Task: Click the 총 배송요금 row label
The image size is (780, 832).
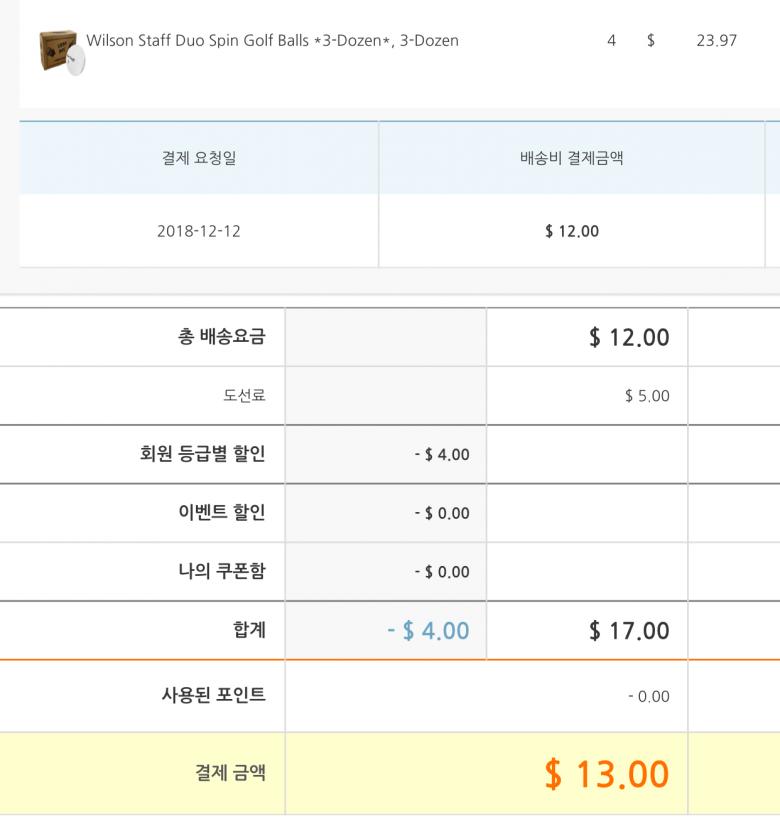Action: (221, 337)
